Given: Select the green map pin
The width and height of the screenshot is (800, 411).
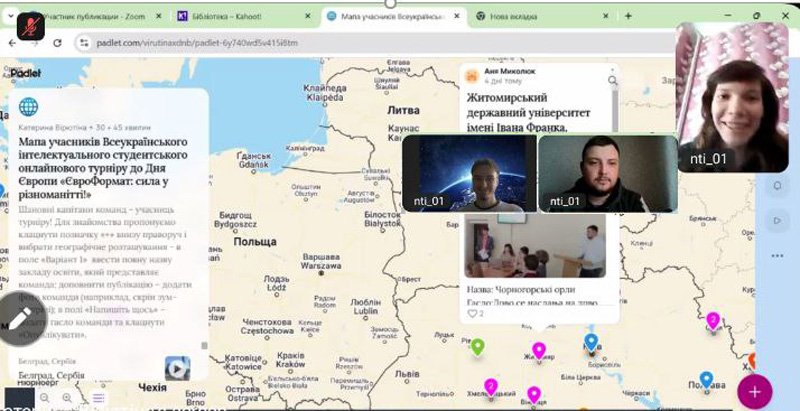Looking at the screenshot, I should coord(478,347).
